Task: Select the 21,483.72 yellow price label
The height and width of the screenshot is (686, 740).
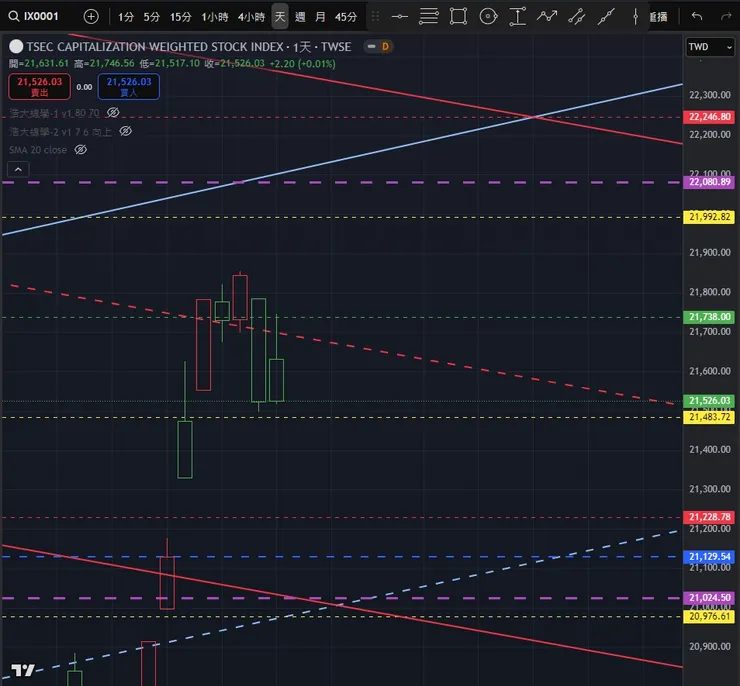Action: [709, 417]
